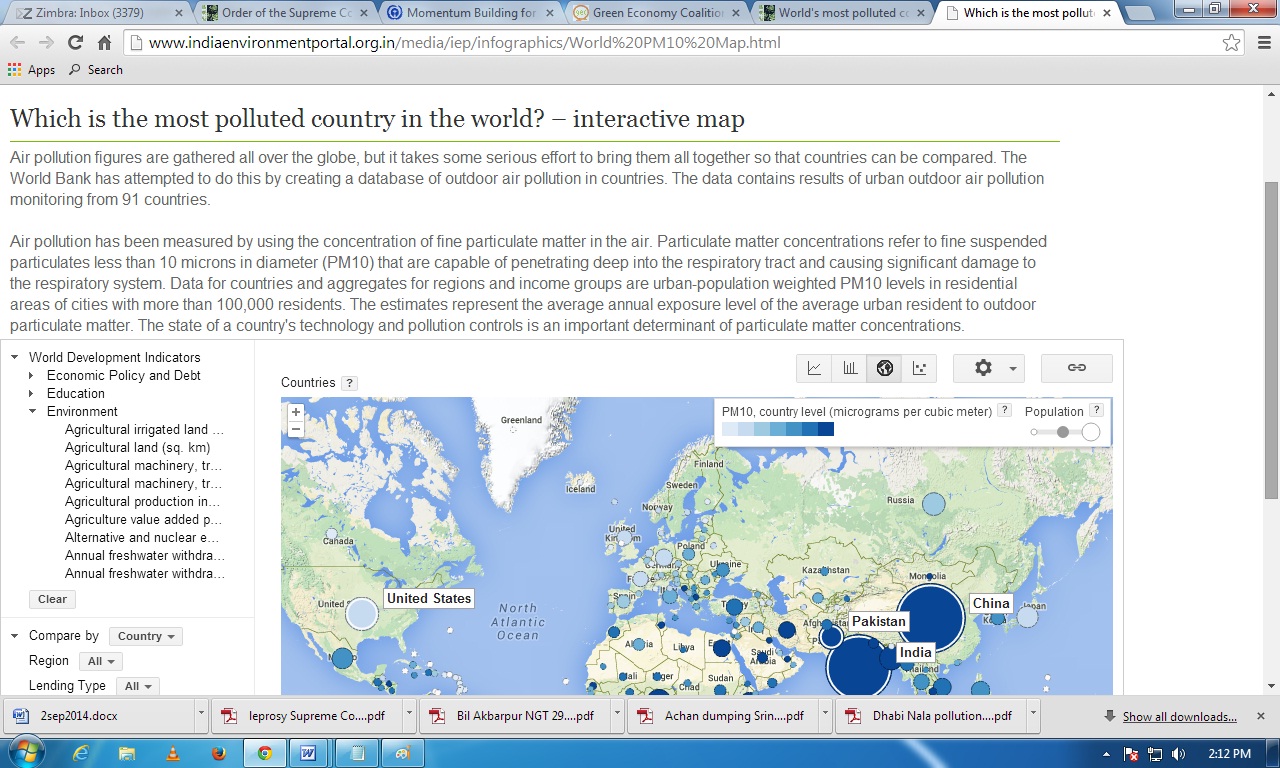
Task: Expand Economic Policy and Debt
Action: pyautogui.click(x=33, y=375)
